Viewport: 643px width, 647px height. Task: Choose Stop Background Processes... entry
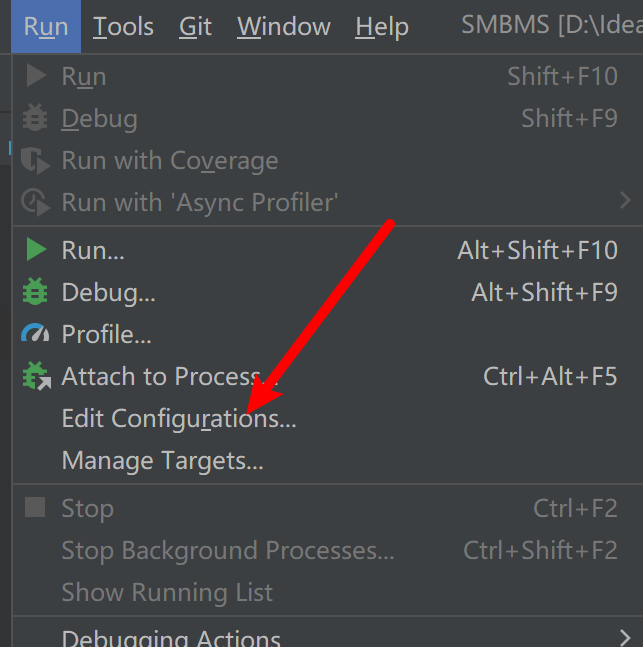228,550
